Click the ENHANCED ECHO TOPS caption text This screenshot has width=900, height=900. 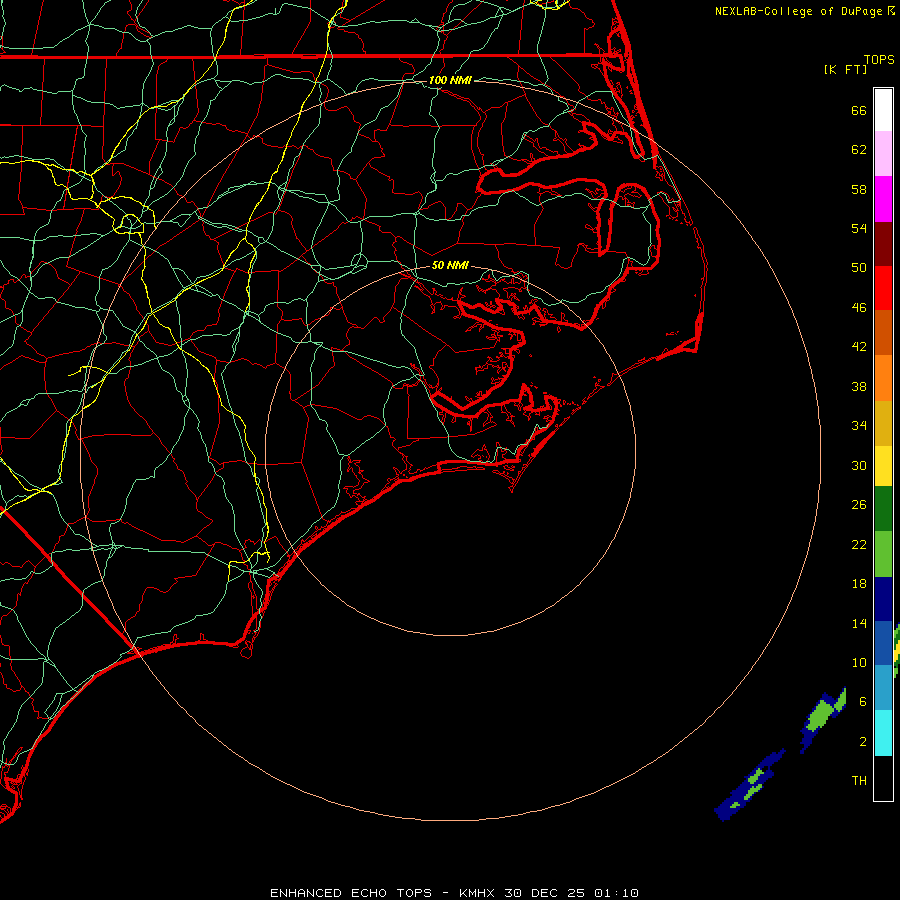pyautogui.click(x=351, y=893)
